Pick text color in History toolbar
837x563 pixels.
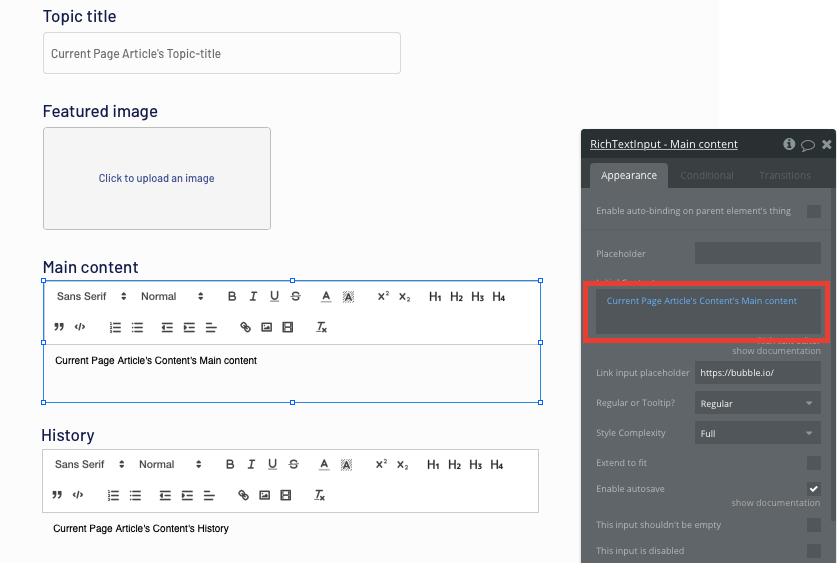tap(324, 464)
